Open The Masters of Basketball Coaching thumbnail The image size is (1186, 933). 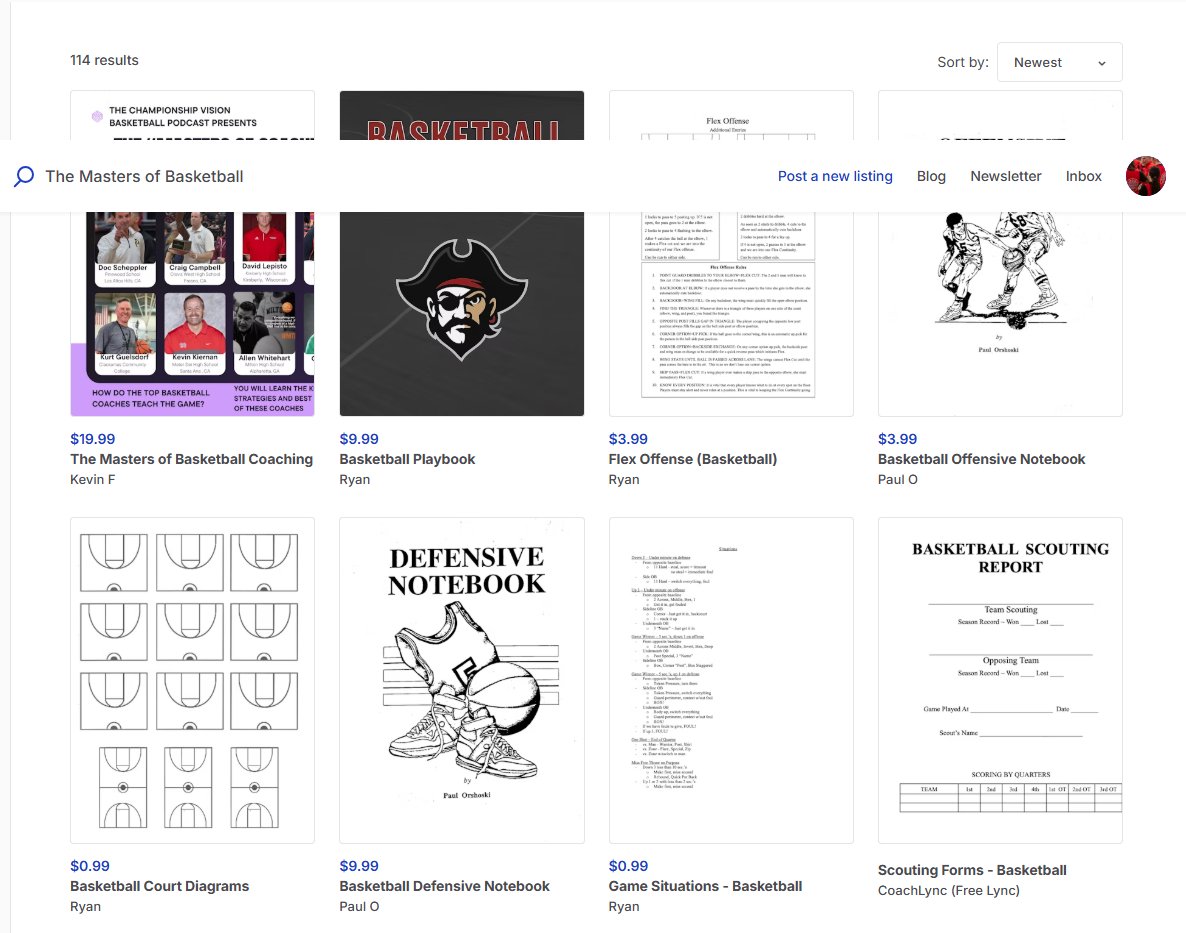point(192,314)
